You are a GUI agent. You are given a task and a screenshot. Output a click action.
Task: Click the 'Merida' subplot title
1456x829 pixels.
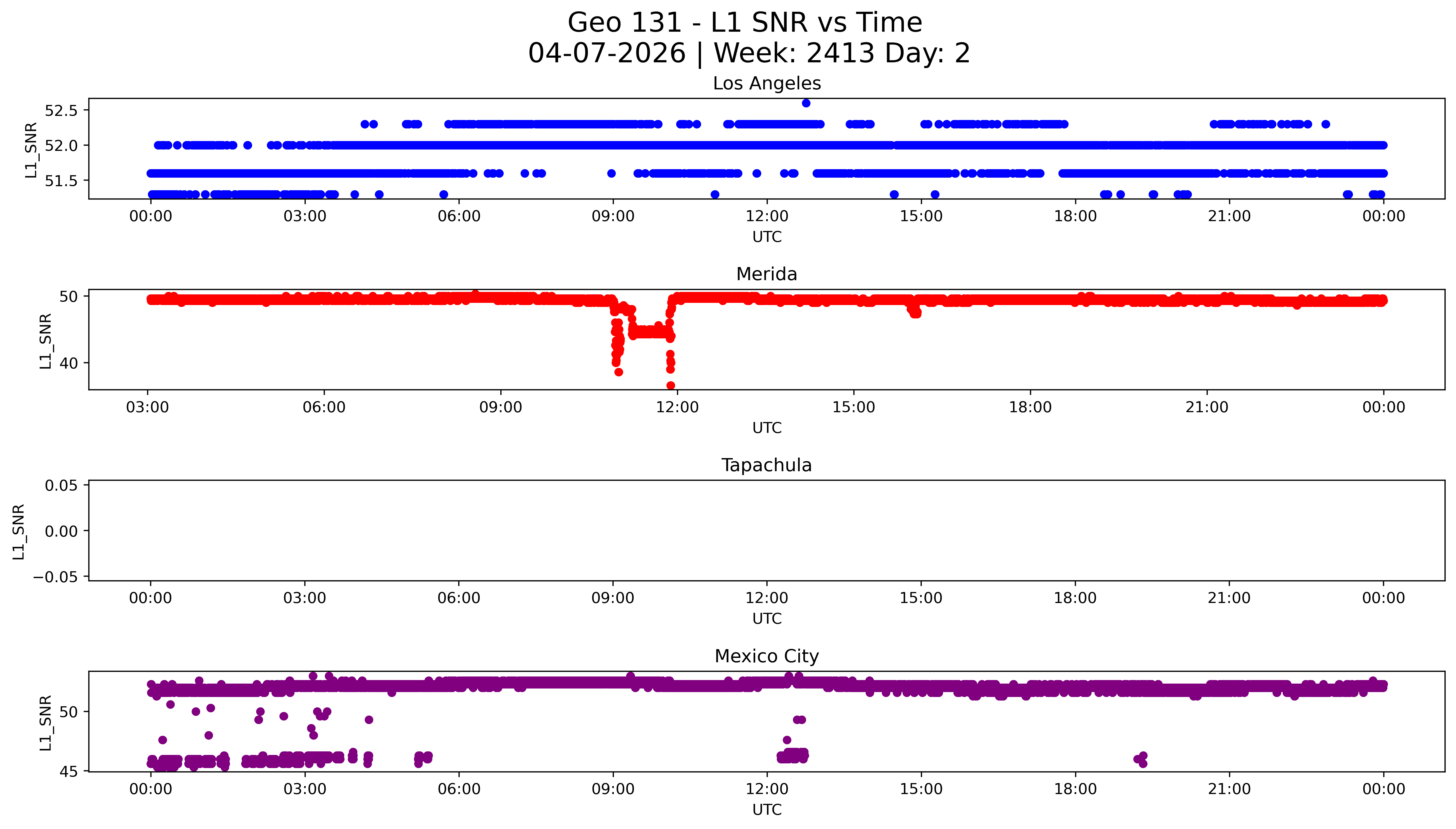(x=766, y=274)
